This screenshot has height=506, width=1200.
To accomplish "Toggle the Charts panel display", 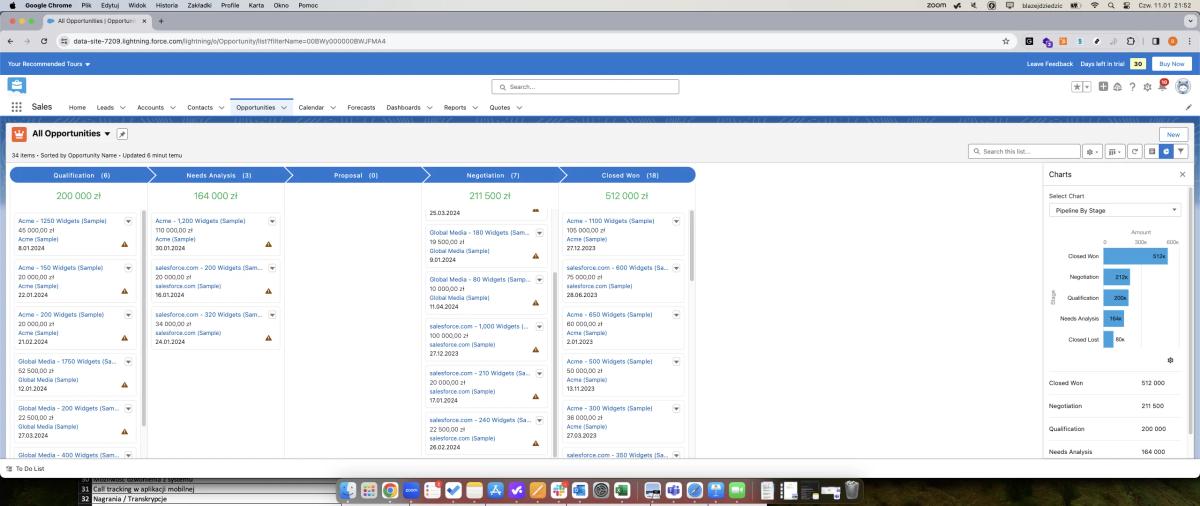I will [x=1166, y=151].
